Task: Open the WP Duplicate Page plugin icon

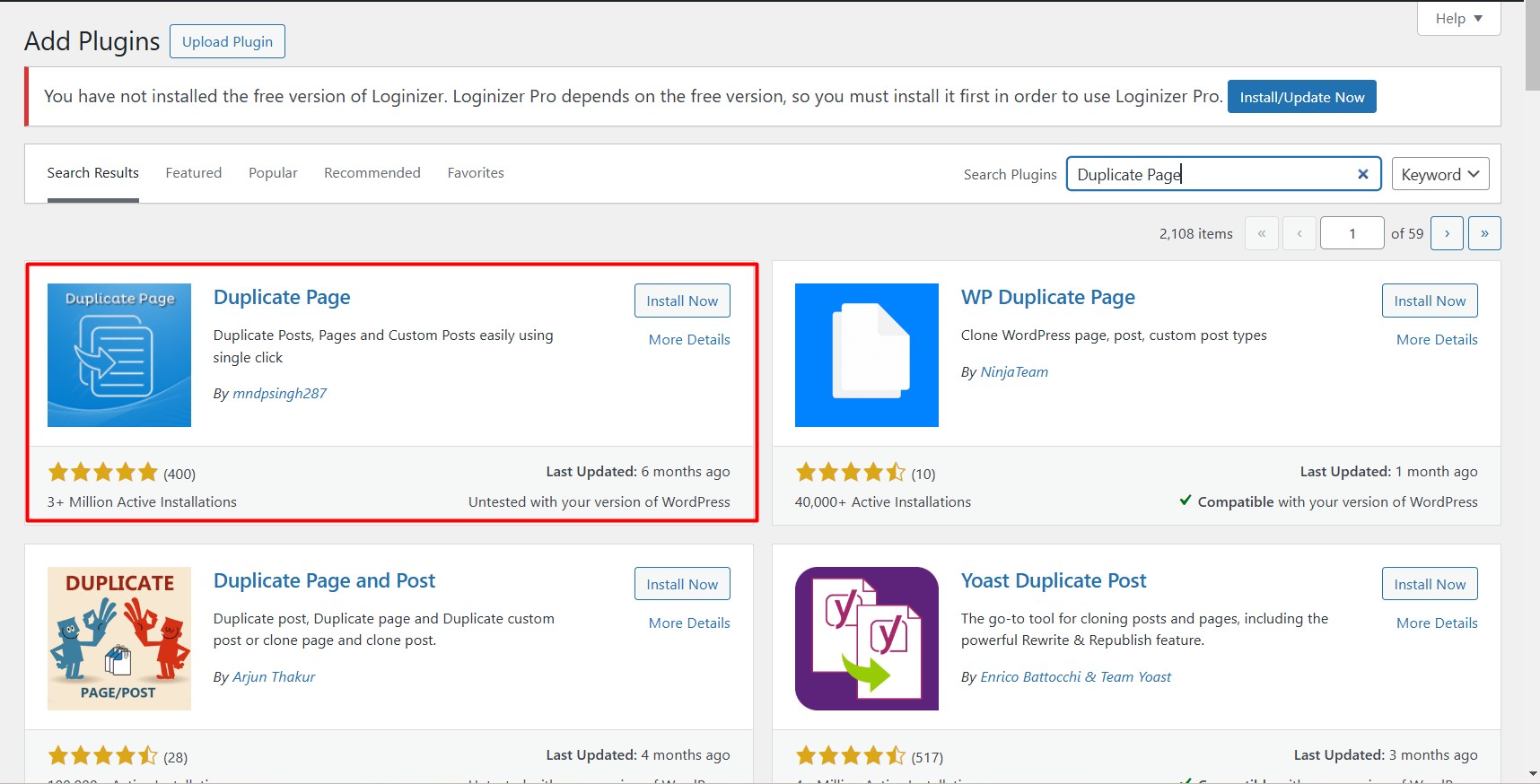Action: point(867,355)
